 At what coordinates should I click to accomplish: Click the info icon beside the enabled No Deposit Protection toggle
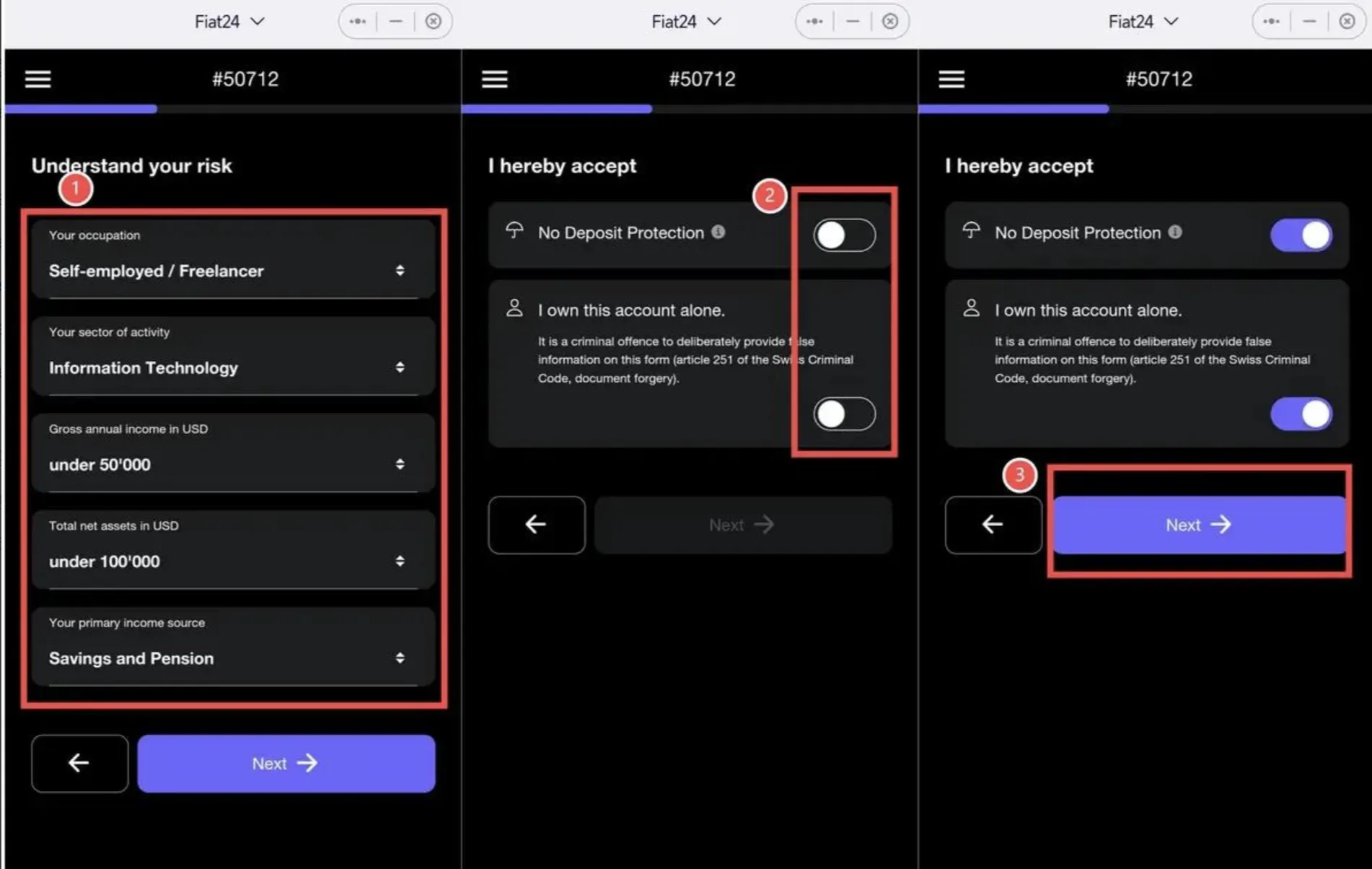1174,232
